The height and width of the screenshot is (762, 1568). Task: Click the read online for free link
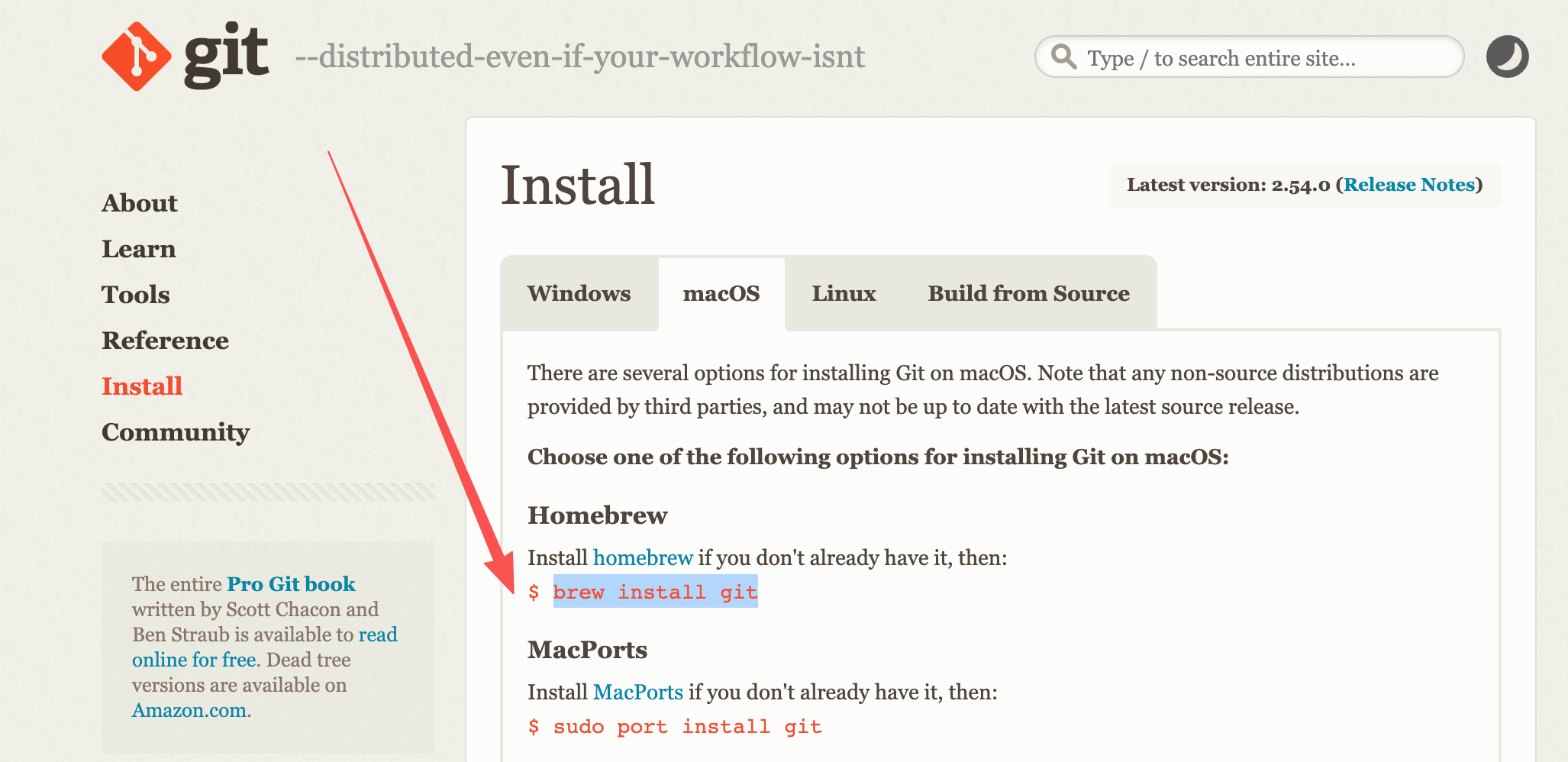[265, 647]
